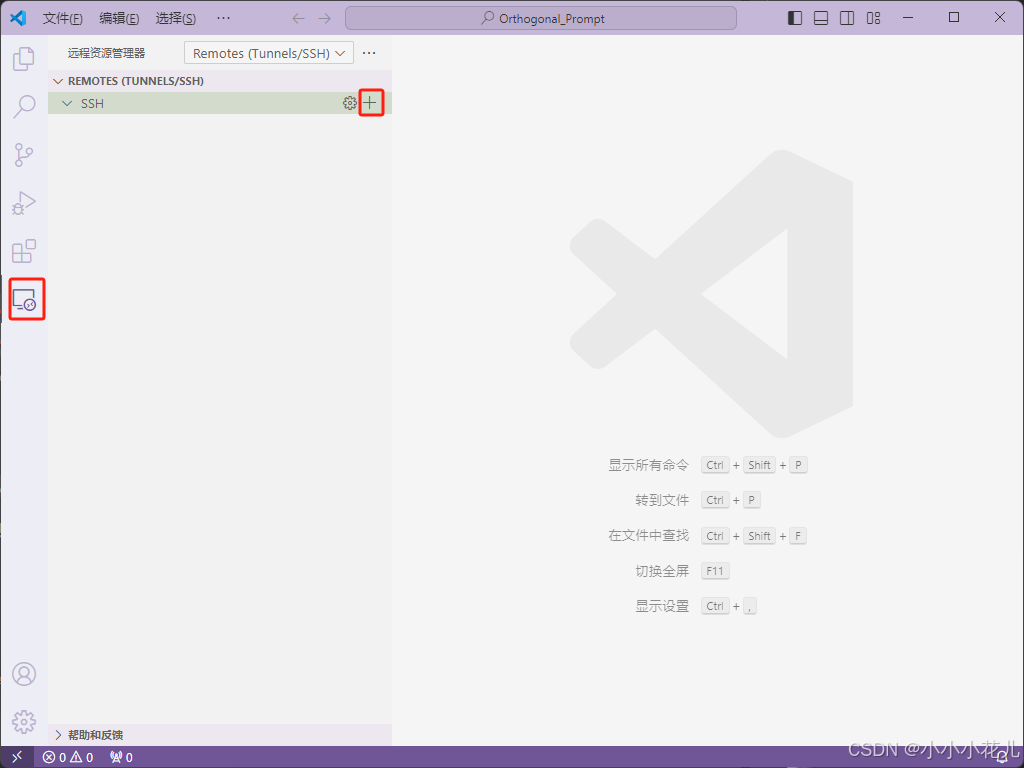Open the Source Control view

tap(24, 155)
